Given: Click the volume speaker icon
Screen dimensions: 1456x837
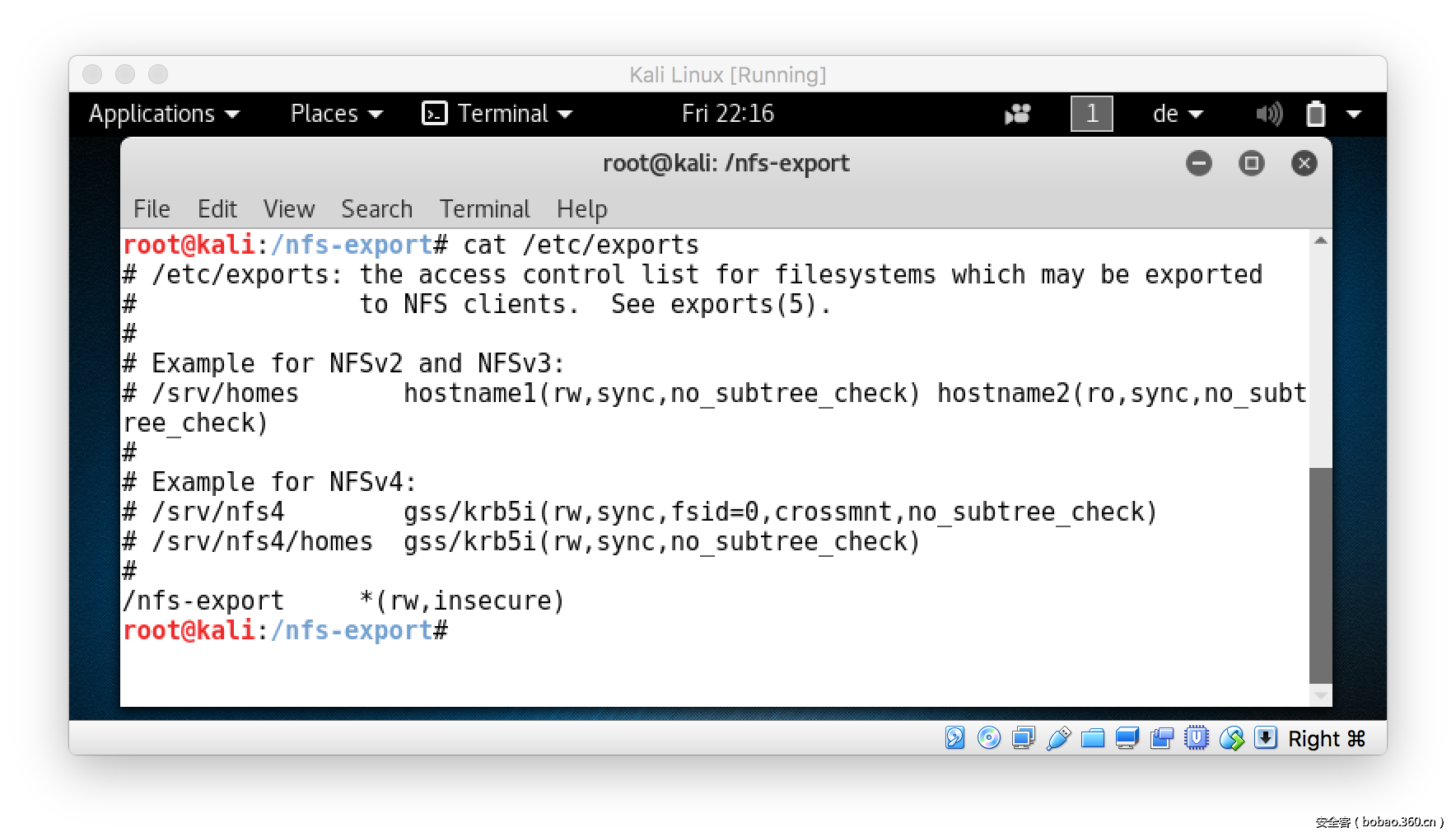Looking at the screenshot, I should pyautogui.click(x=1269, y=114).
